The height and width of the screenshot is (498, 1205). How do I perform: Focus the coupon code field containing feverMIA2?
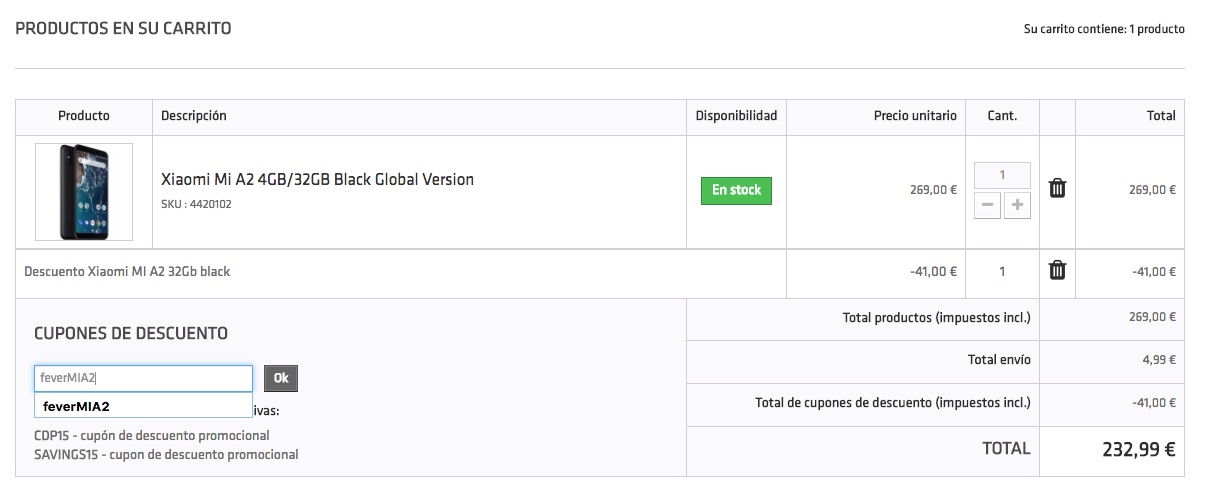click(143, 378)
